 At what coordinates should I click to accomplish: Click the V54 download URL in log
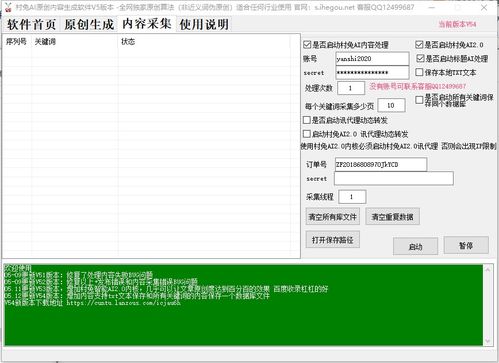click(123, 303)
